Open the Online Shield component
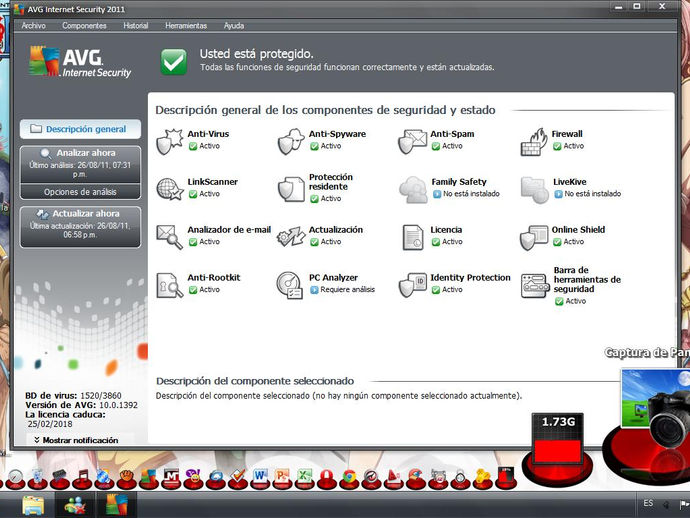Screen dimensions: 690x518 click(562, 236)
